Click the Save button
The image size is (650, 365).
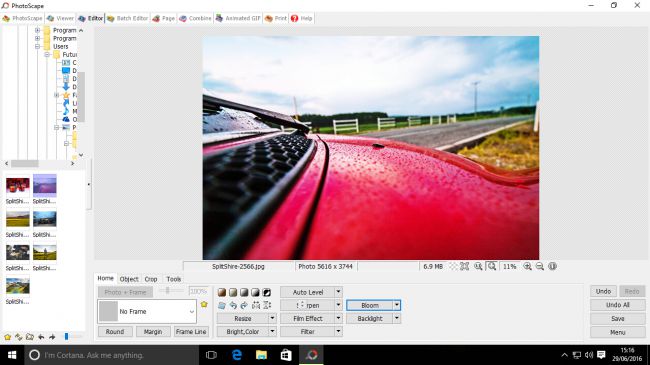pyautogui.click(x=618, y=319)
